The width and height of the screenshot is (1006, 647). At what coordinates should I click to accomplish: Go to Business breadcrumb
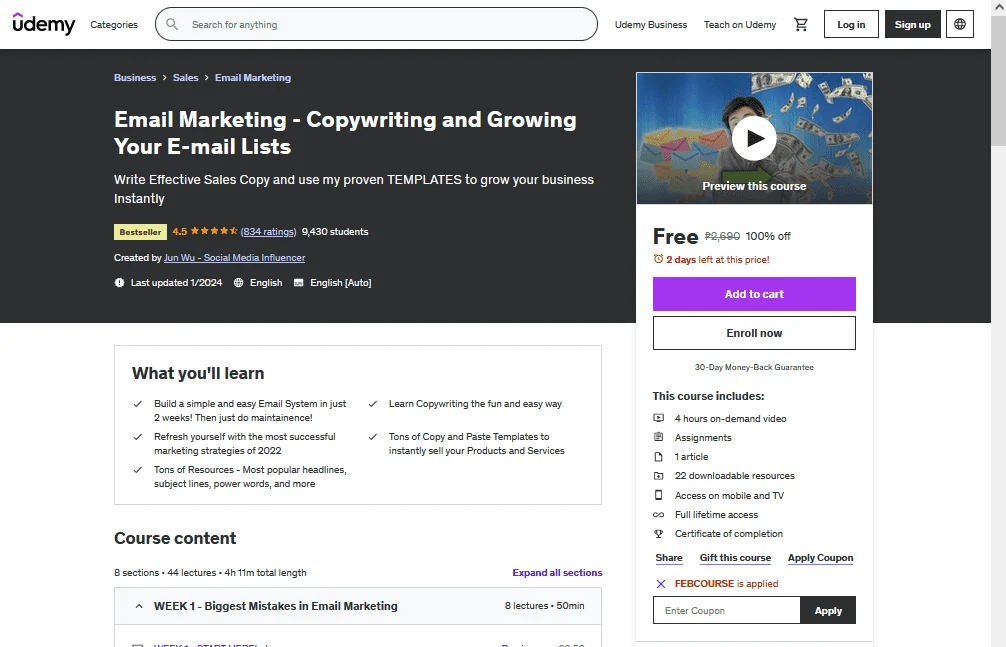pyautogui.click(x=135, y=78)
